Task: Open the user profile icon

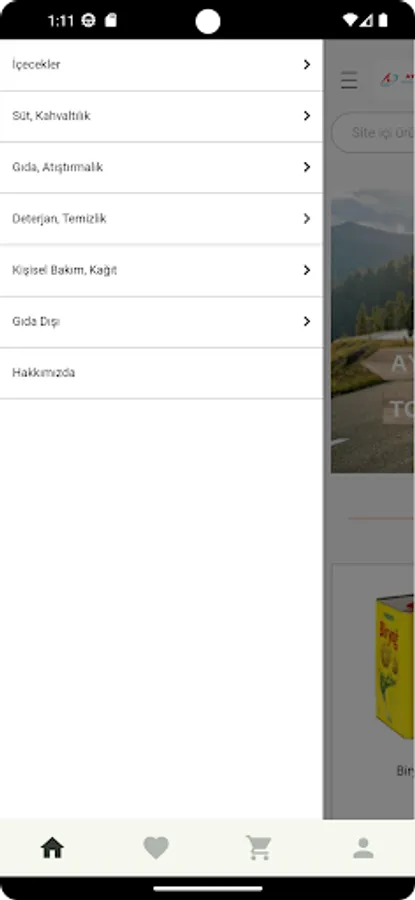Action: [x=363, y=848]
